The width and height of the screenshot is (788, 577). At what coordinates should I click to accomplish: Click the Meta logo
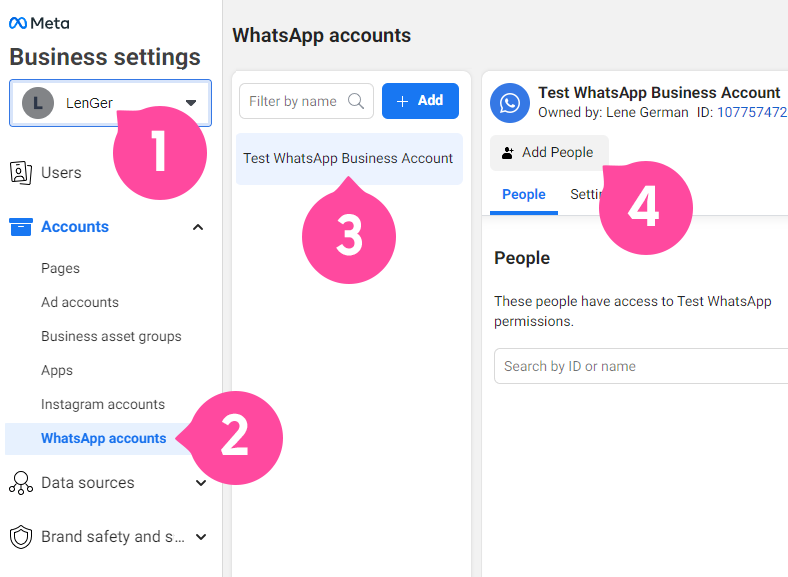[39, 23]
